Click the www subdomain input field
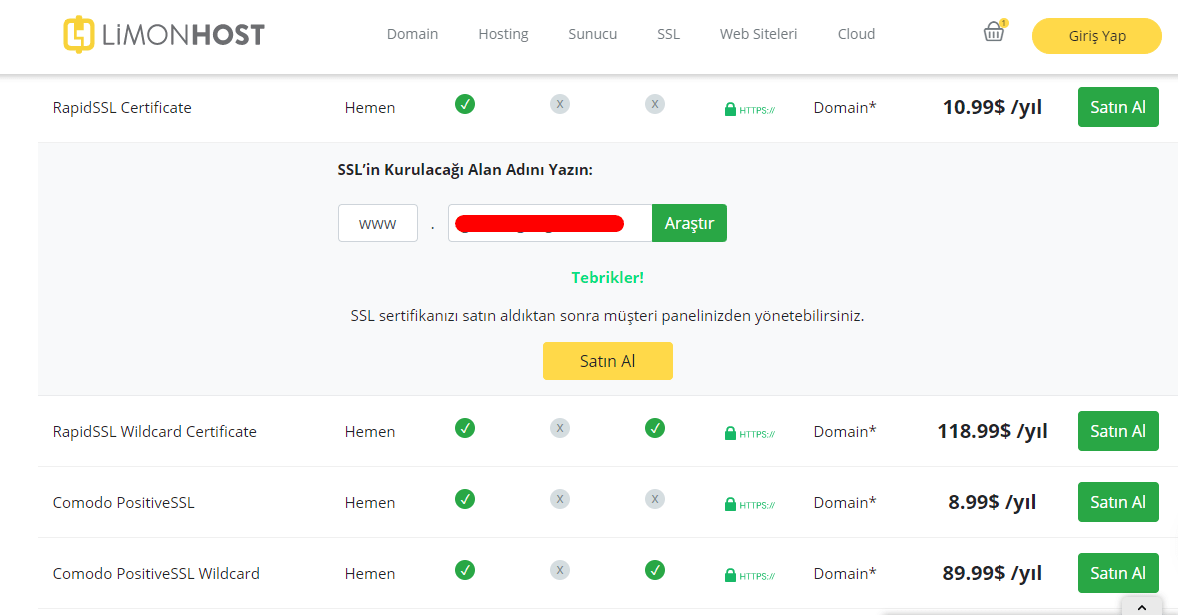Image resolution: width=1178 pixels, height=615 pixels. point(378,223)
